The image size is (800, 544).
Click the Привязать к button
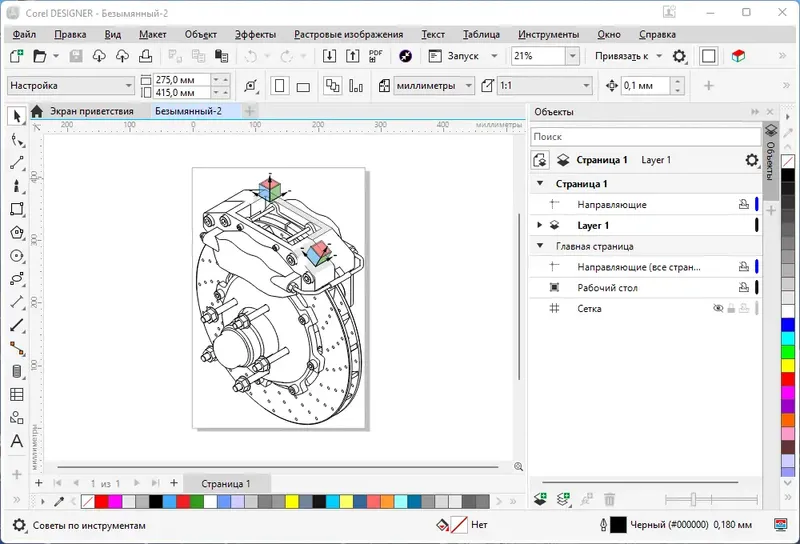[x=622, y=57]
